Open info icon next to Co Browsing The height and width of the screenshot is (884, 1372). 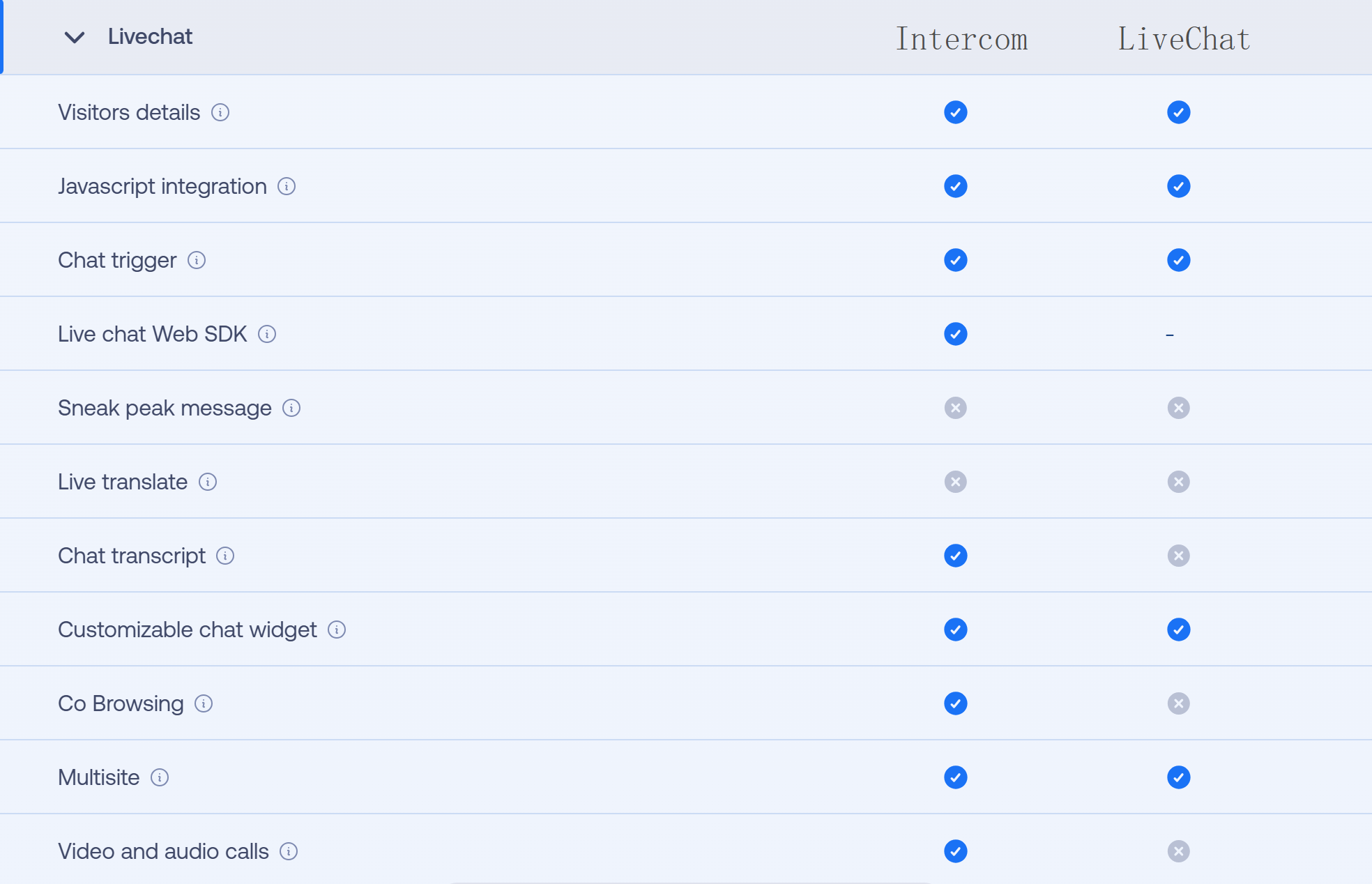click(x=204, y=703)
